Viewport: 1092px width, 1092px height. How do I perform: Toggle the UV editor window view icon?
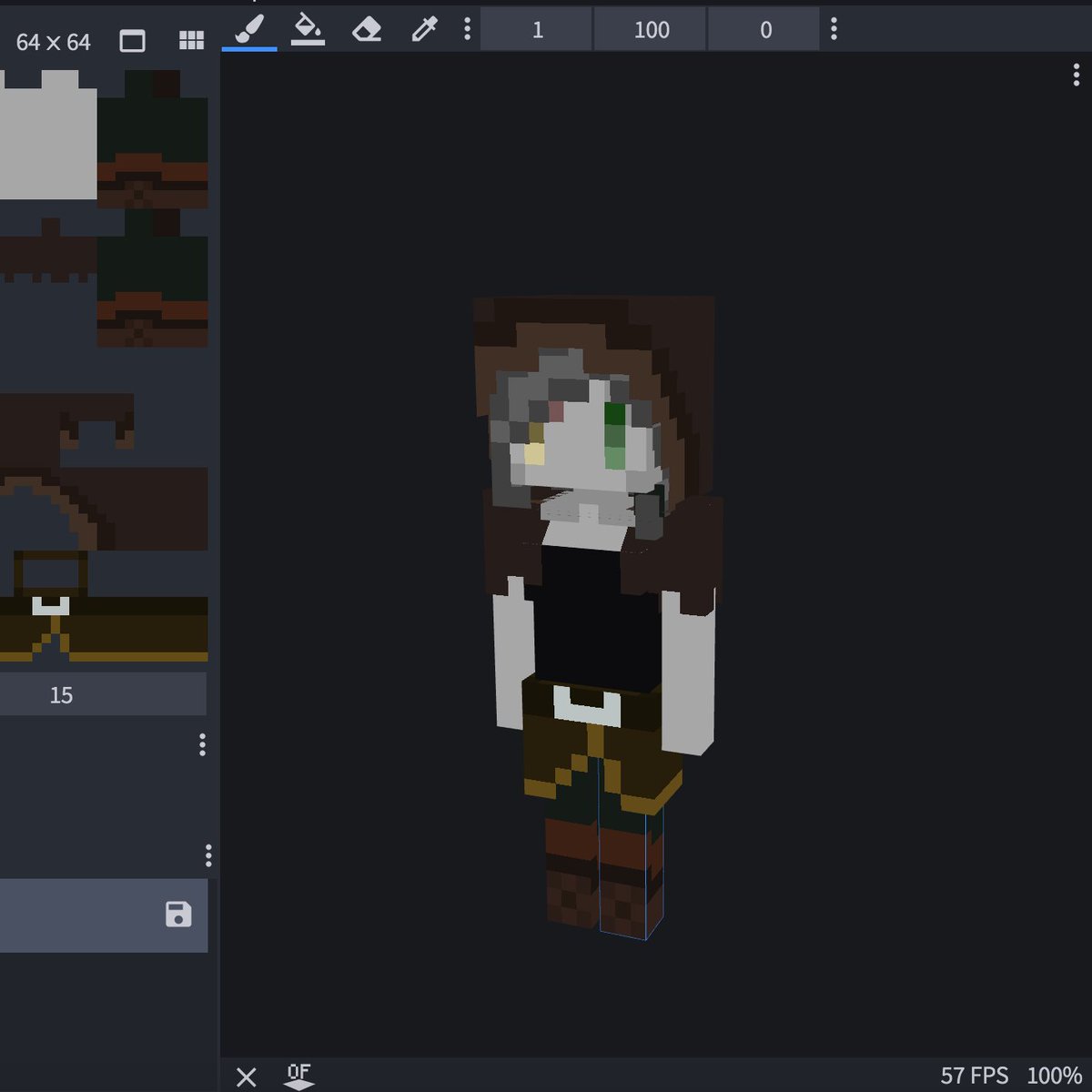click(x=133, y=41)
